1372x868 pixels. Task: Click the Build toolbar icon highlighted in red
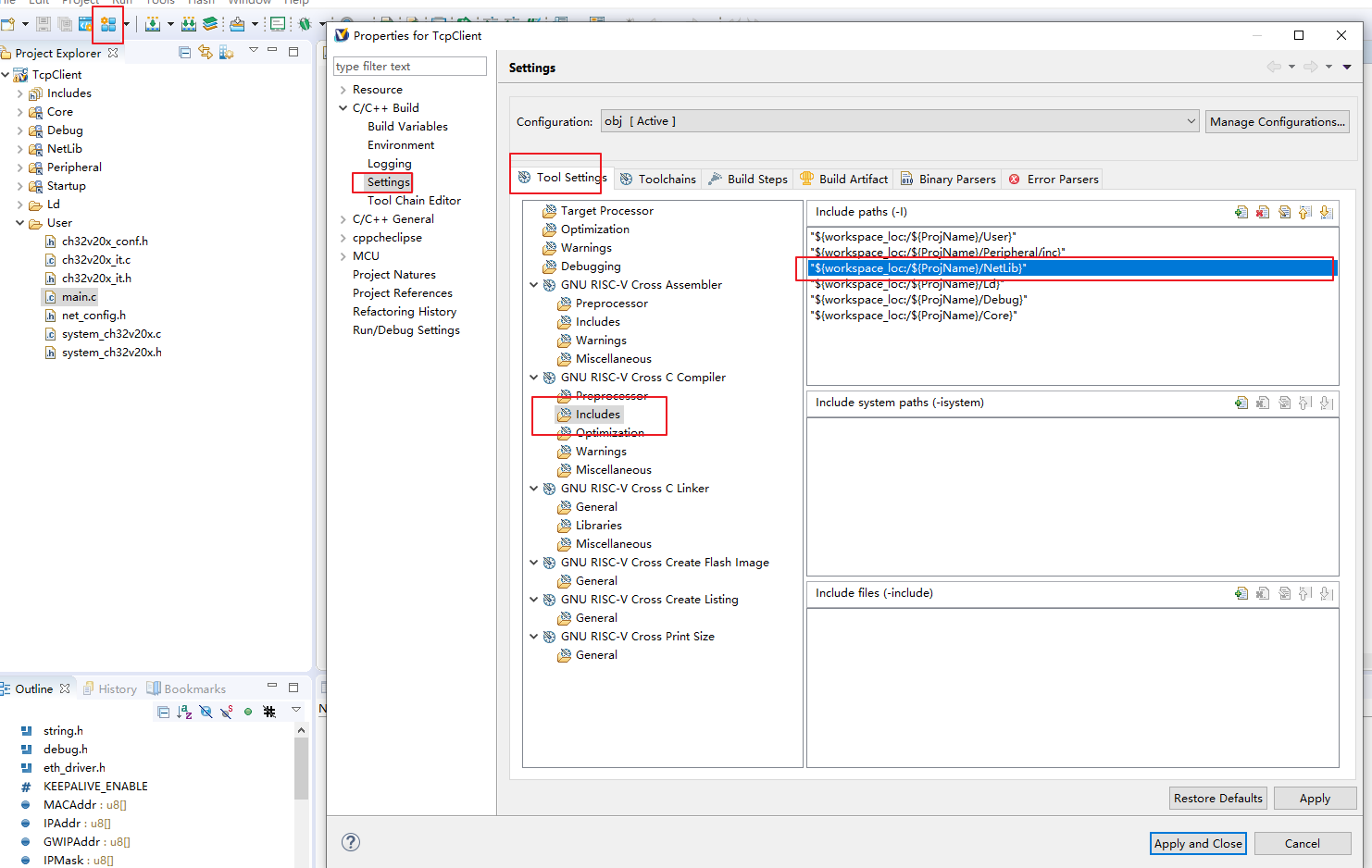click(108, 25)
